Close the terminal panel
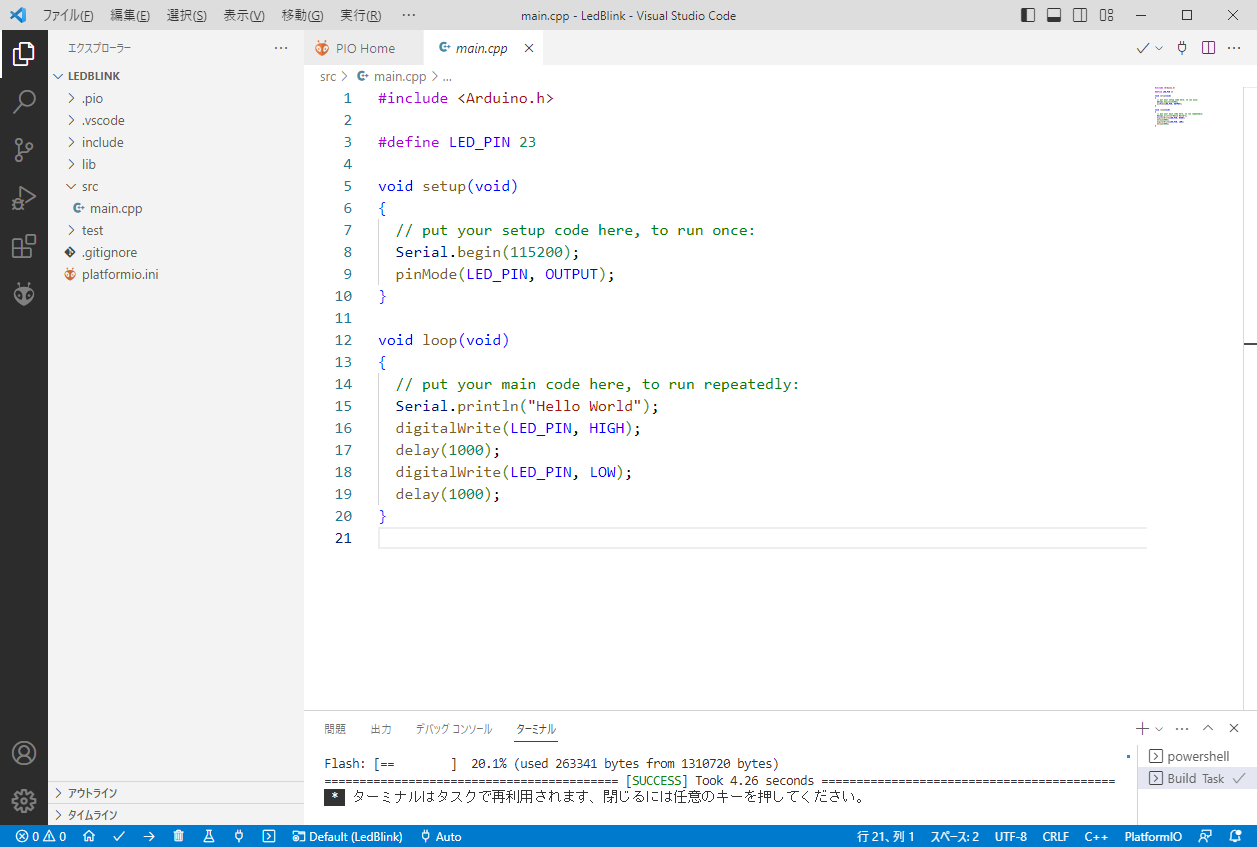This screenshot has width=1257, height=847. coord(1234,728)
